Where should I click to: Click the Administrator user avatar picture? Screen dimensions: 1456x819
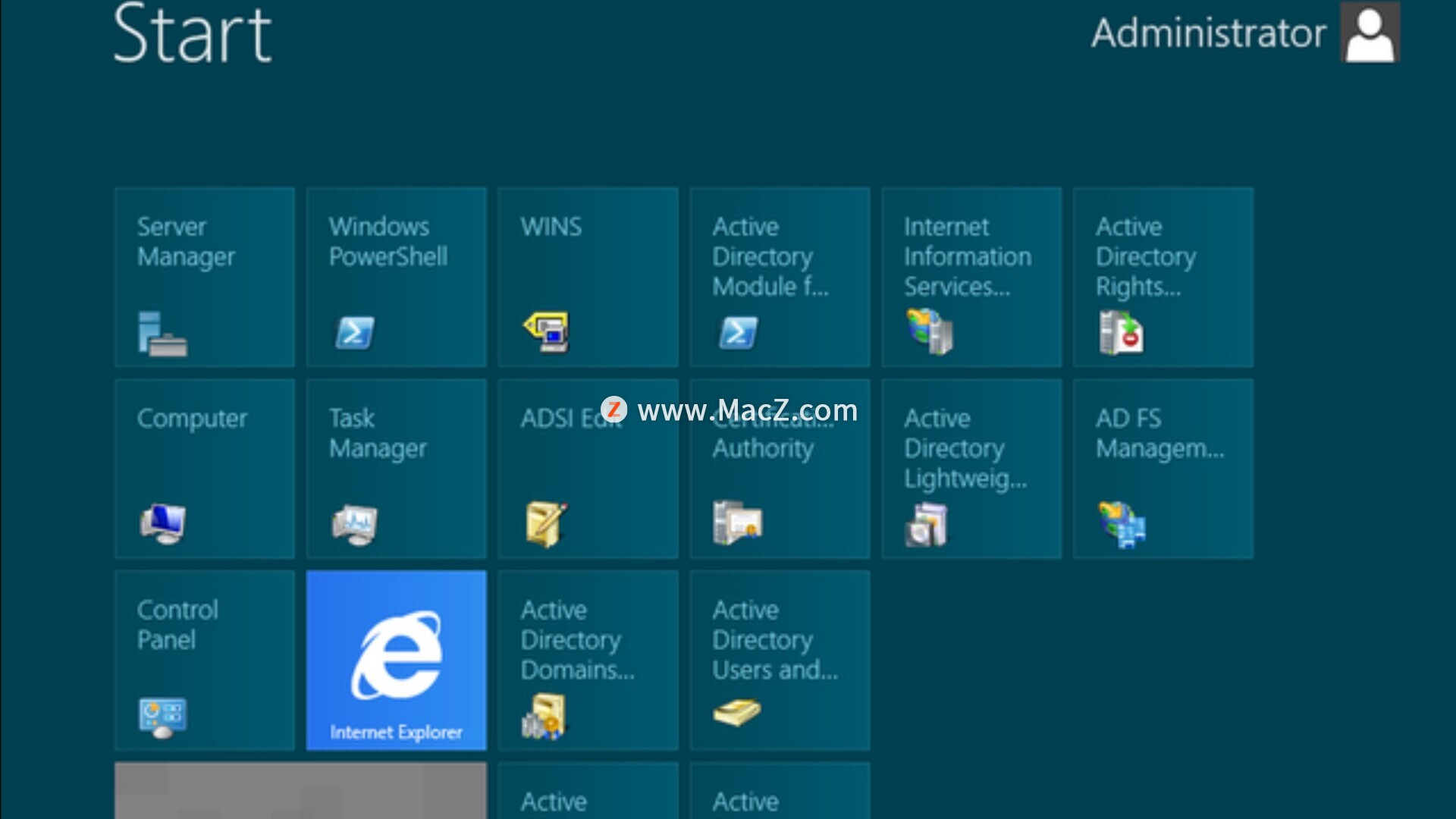coord(1370,33)
